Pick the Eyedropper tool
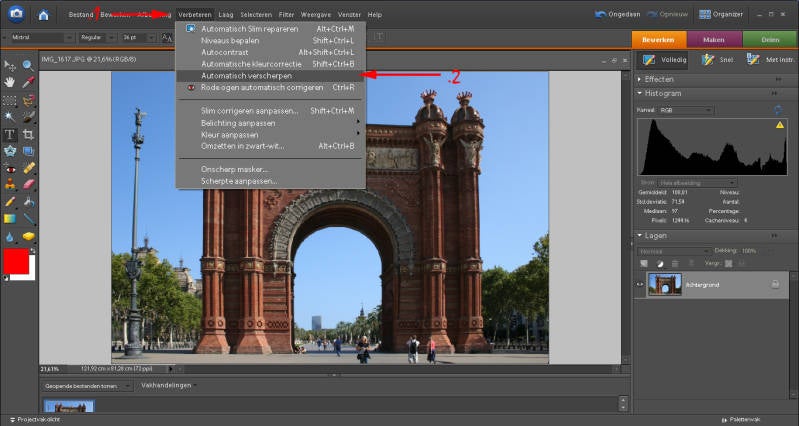 [x=28, y=82]
